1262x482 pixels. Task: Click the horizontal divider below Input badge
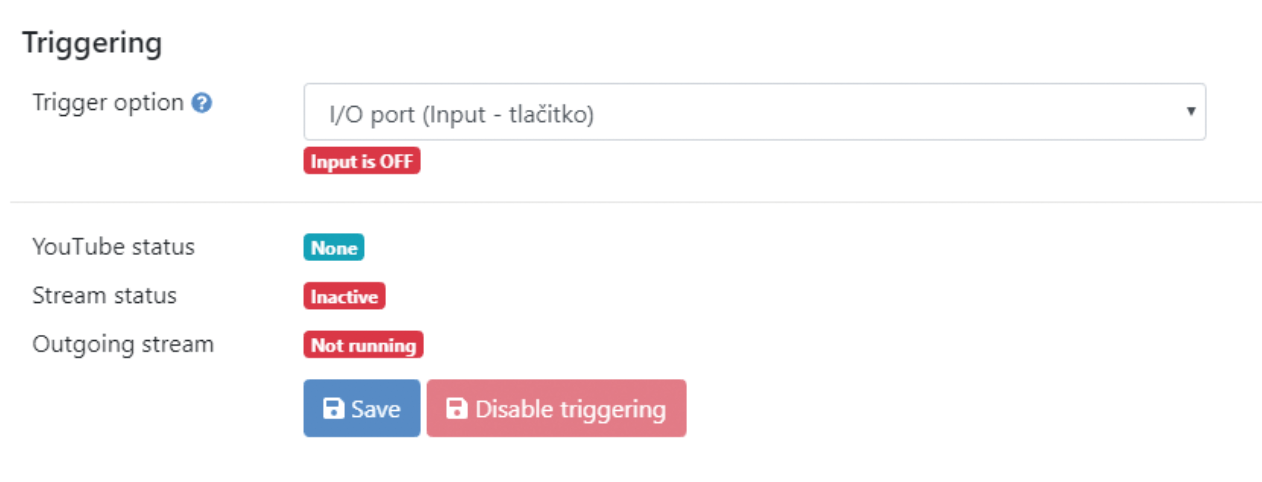[x=636, y=203]
